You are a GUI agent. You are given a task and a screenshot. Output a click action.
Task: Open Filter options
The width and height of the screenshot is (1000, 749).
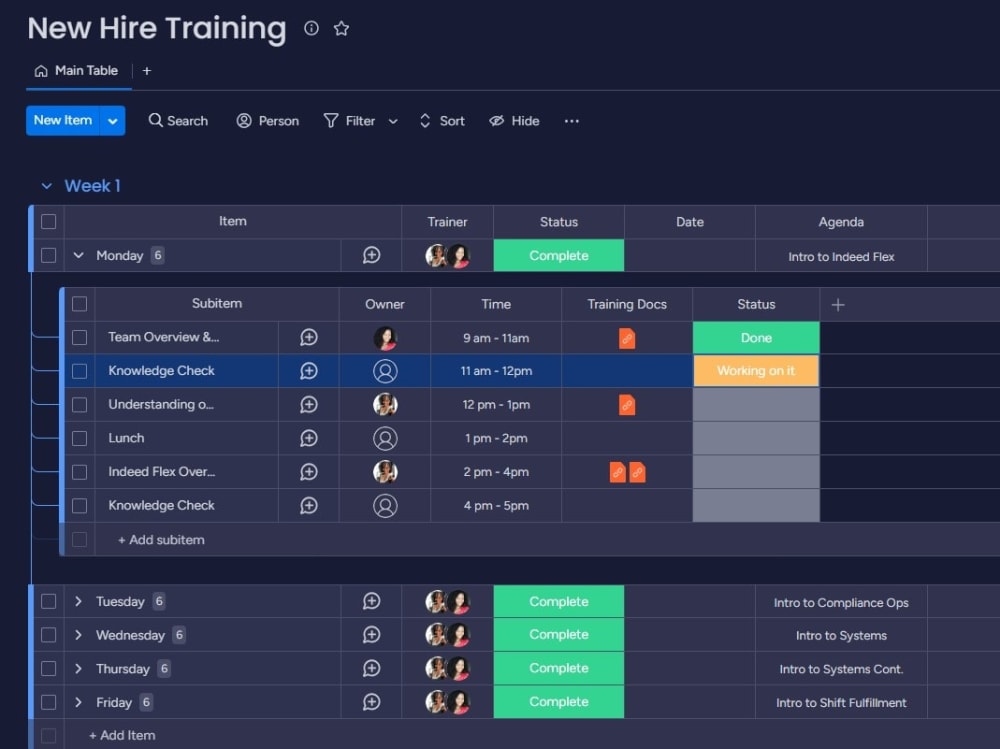pyautogui.click(x=349, y=121)
